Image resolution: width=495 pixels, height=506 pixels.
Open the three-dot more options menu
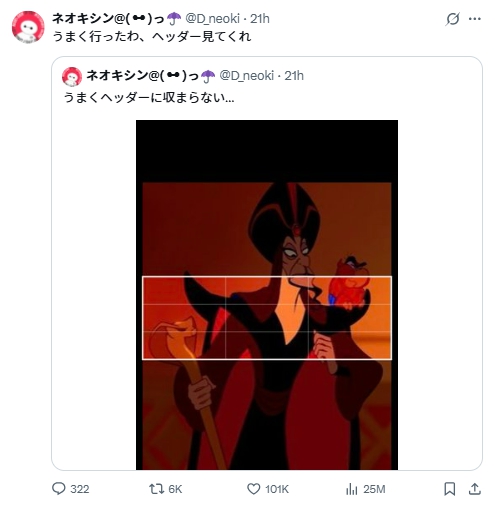pos(474,19)
